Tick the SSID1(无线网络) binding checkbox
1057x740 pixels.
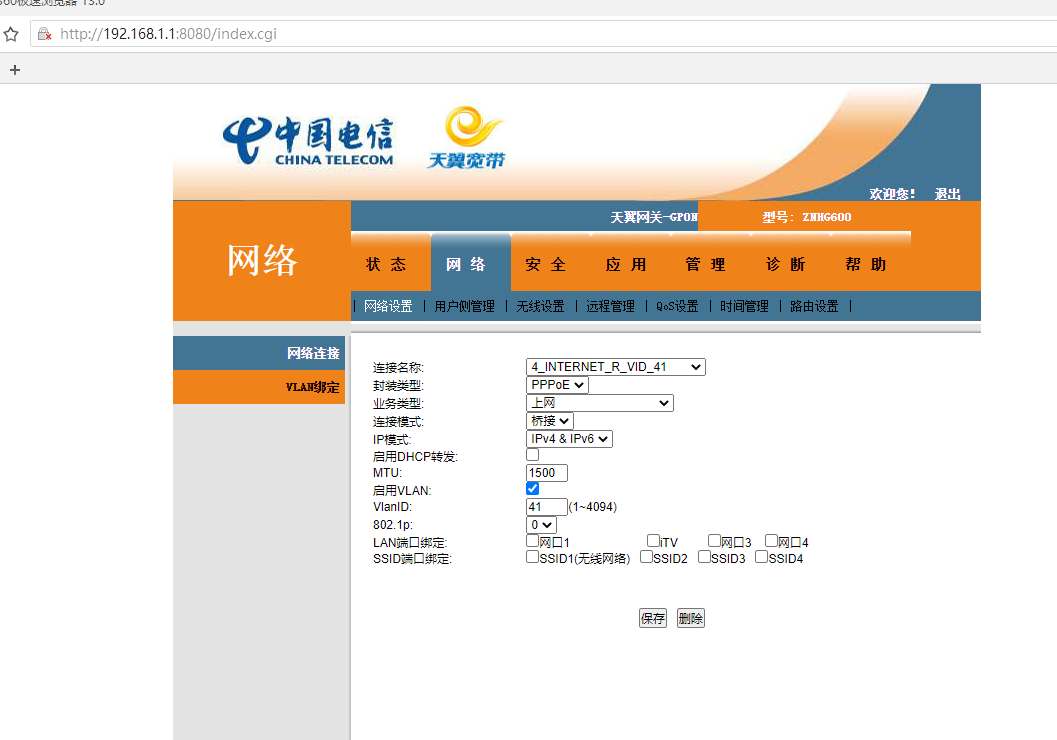pyautogui.click(x=533, y=557)
